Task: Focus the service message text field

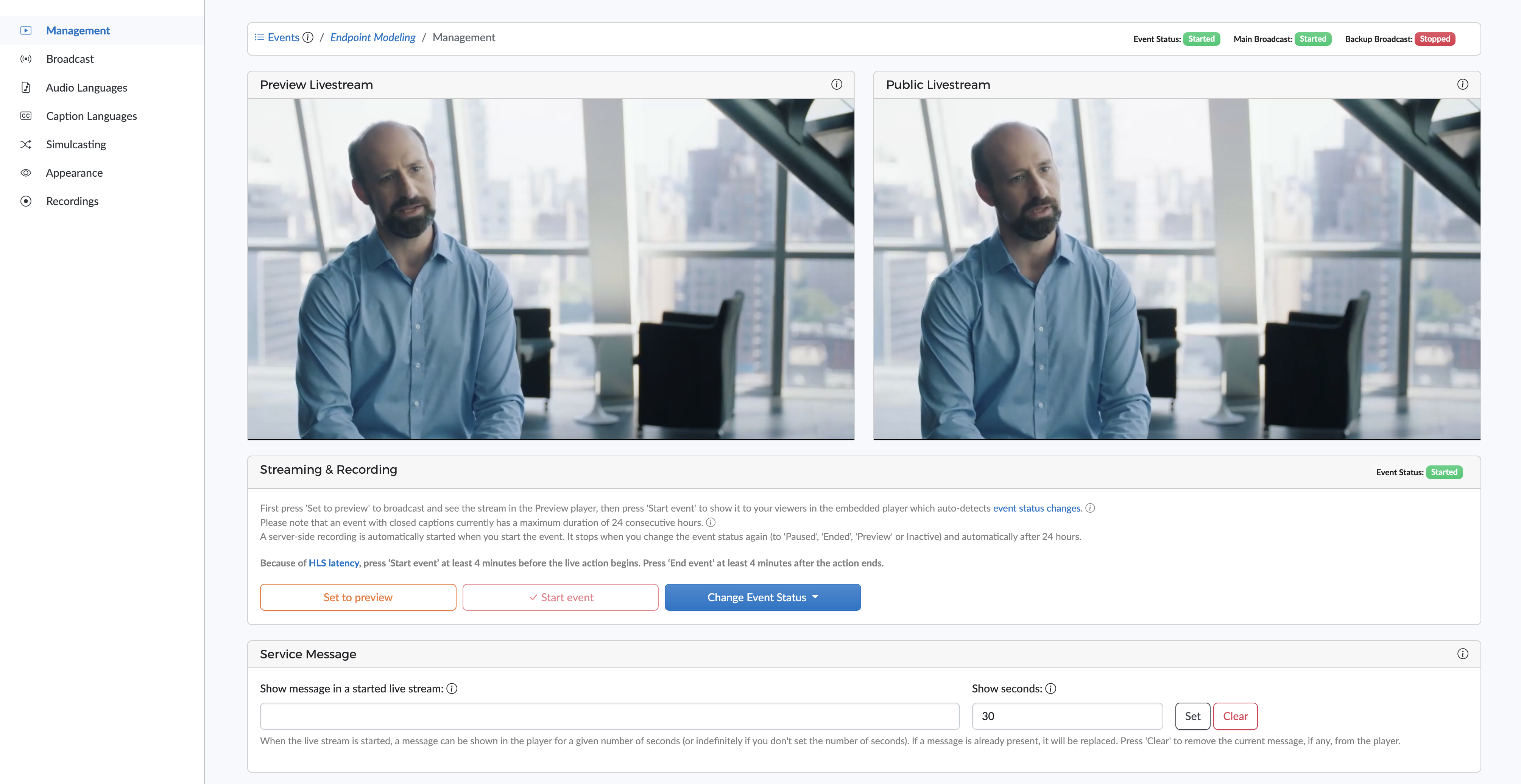Action: pyautogui.click(x=609, y=716)
